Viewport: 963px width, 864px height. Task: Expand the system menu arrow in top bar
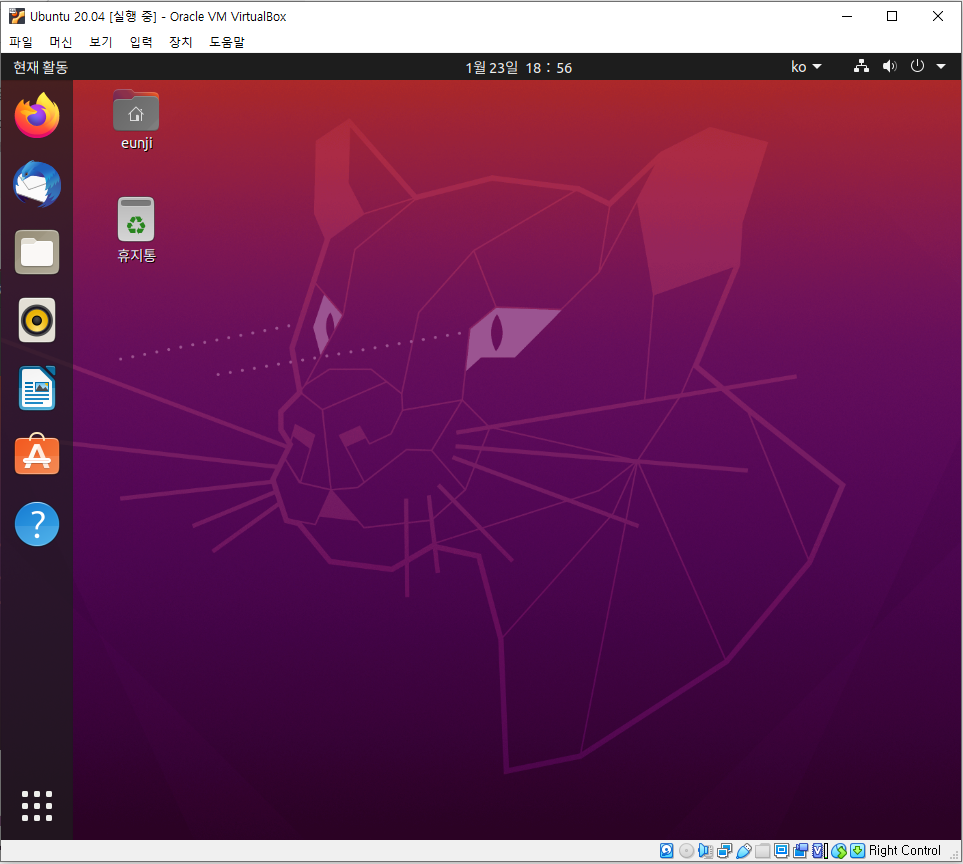pyautogui.click(x=941, y=66)
